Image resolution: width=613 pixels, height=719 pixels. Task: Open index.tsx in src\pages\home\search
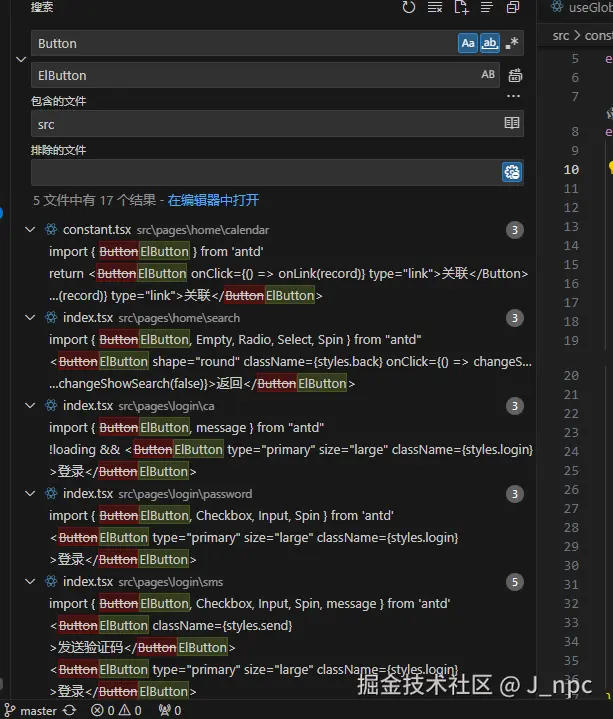click(x=88, y=318)
